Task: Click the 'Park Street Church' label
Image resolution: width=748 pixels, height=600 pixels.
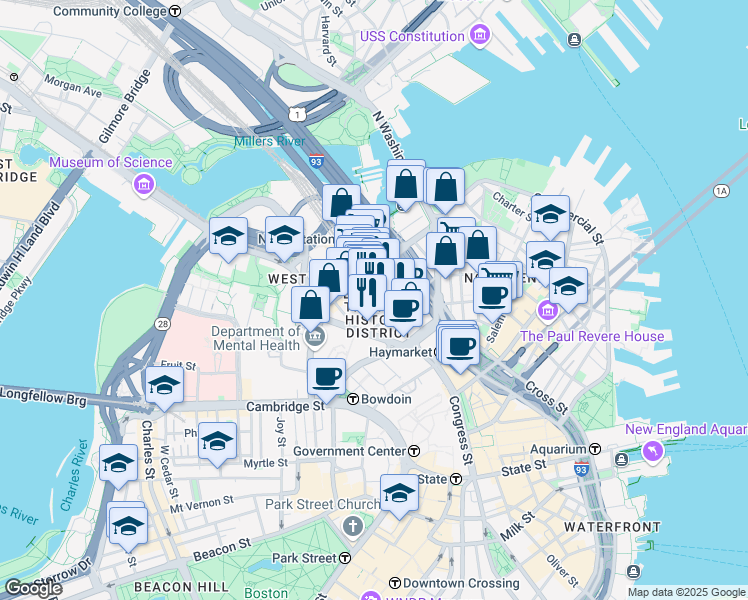Action: 322,504
